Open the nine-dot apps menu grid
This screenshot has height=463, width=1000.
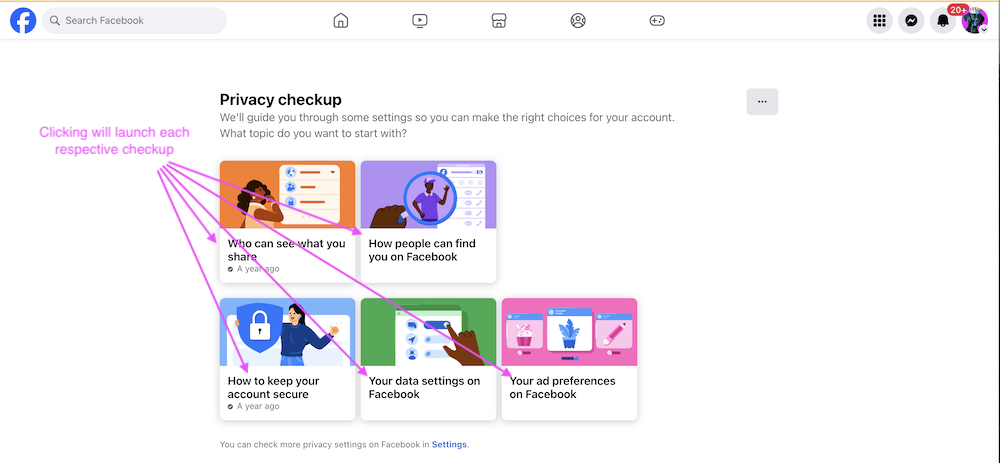click(879, 20)
